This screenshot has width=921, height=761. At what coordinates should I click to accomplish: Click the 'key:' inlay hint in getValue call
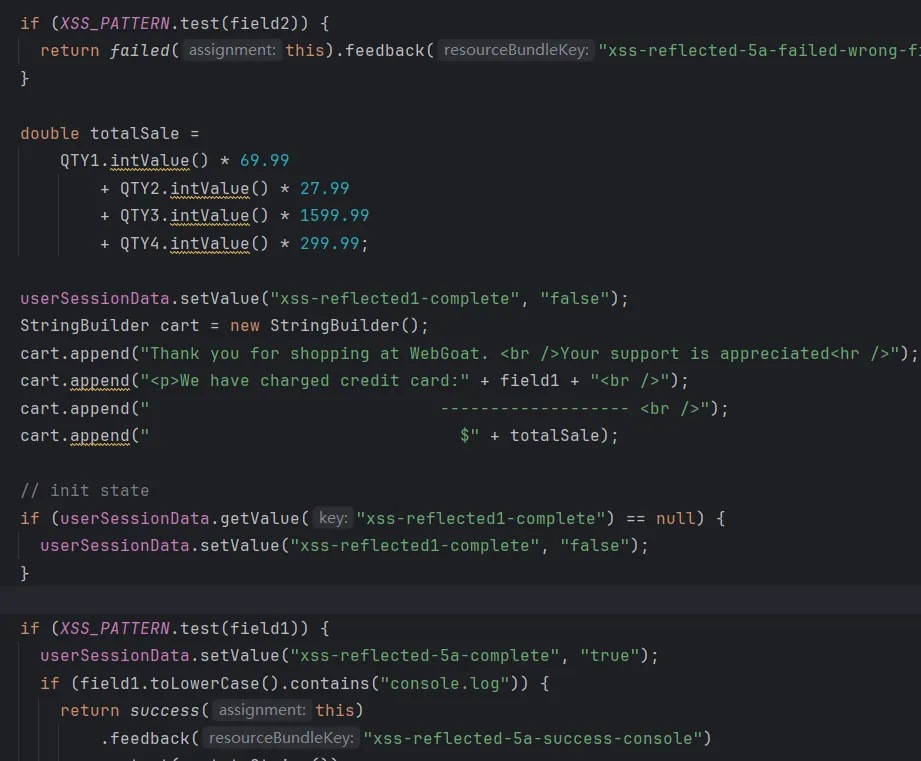click(332, 518)
